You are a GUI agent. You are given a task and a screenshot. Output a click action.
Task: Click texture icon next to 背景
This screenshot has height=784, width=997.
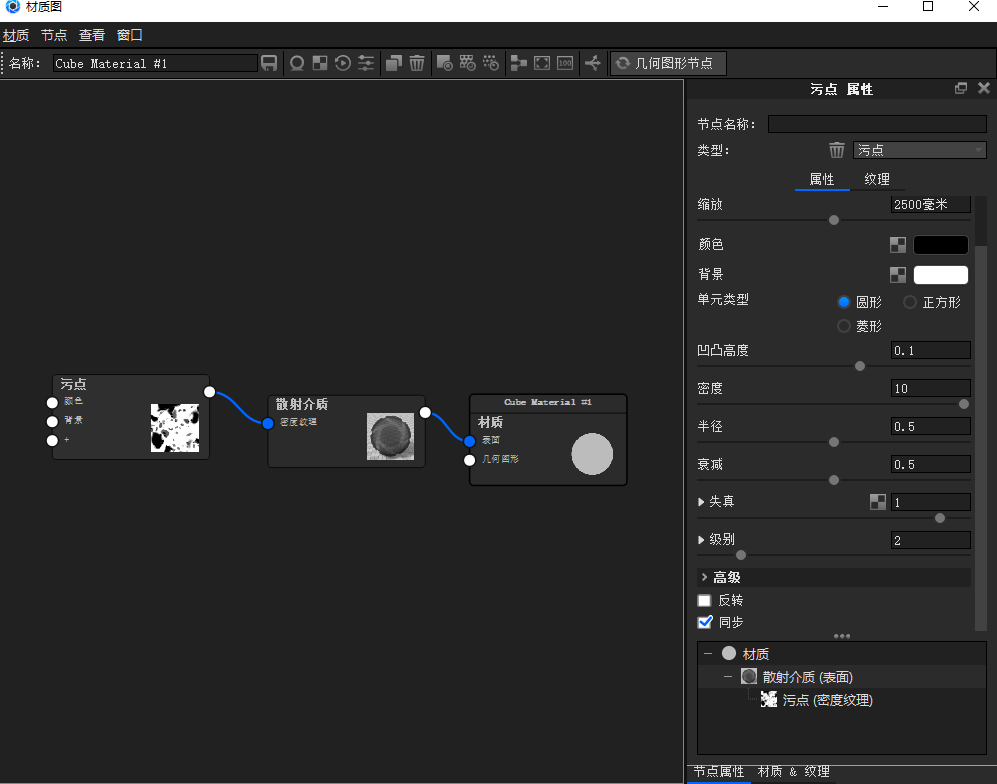pos(898,275)
